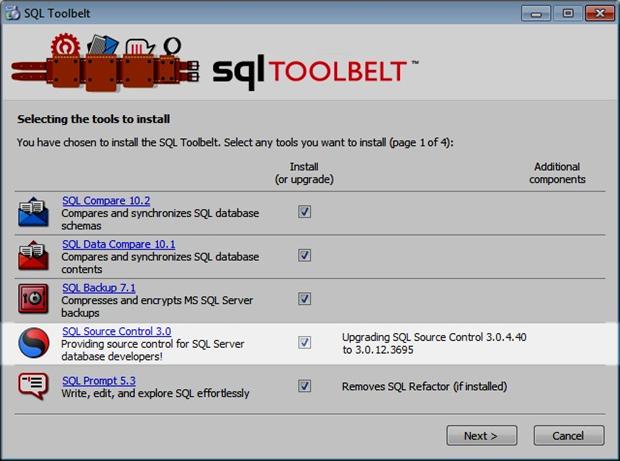Click 'Providing source control for SQL Server' description
The width and height of the screenshot is (620, 461).
[153, 344]
